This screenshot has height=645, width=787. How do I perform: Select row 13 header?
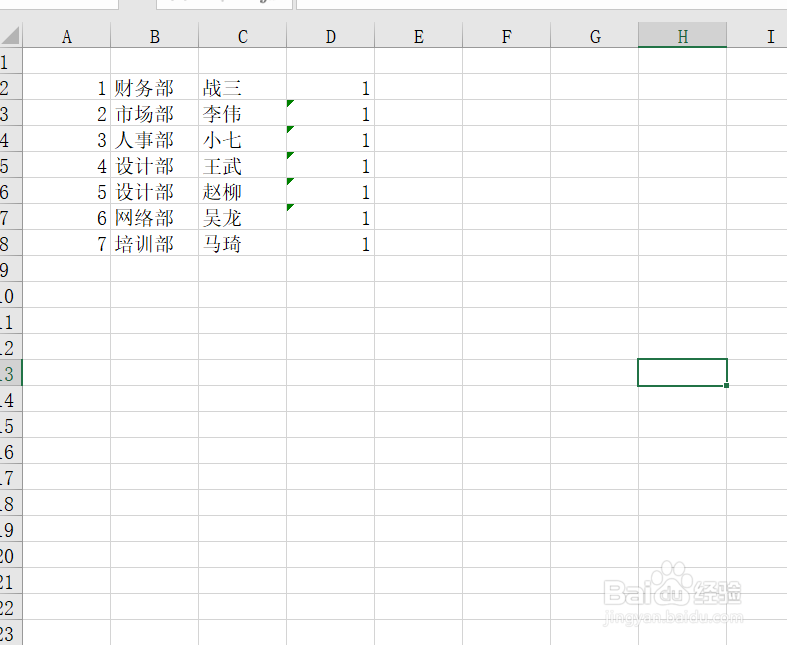11,373
